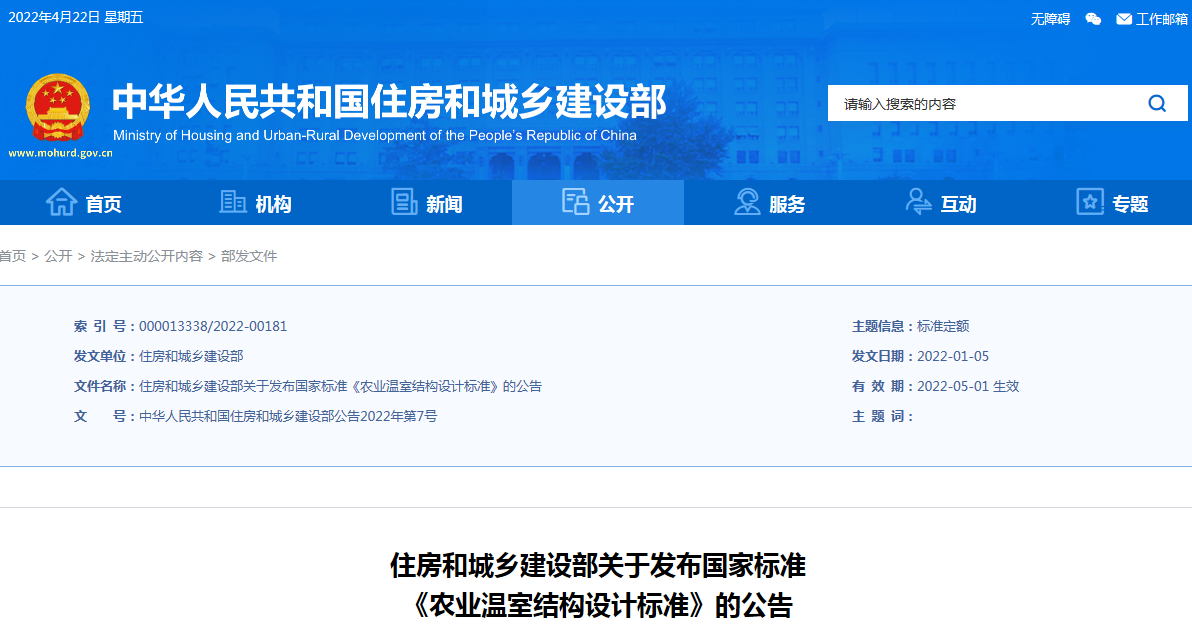Click the document icon beside 公开
Image resolution: width=1192 pixels, height=634 pixels.
575,202
